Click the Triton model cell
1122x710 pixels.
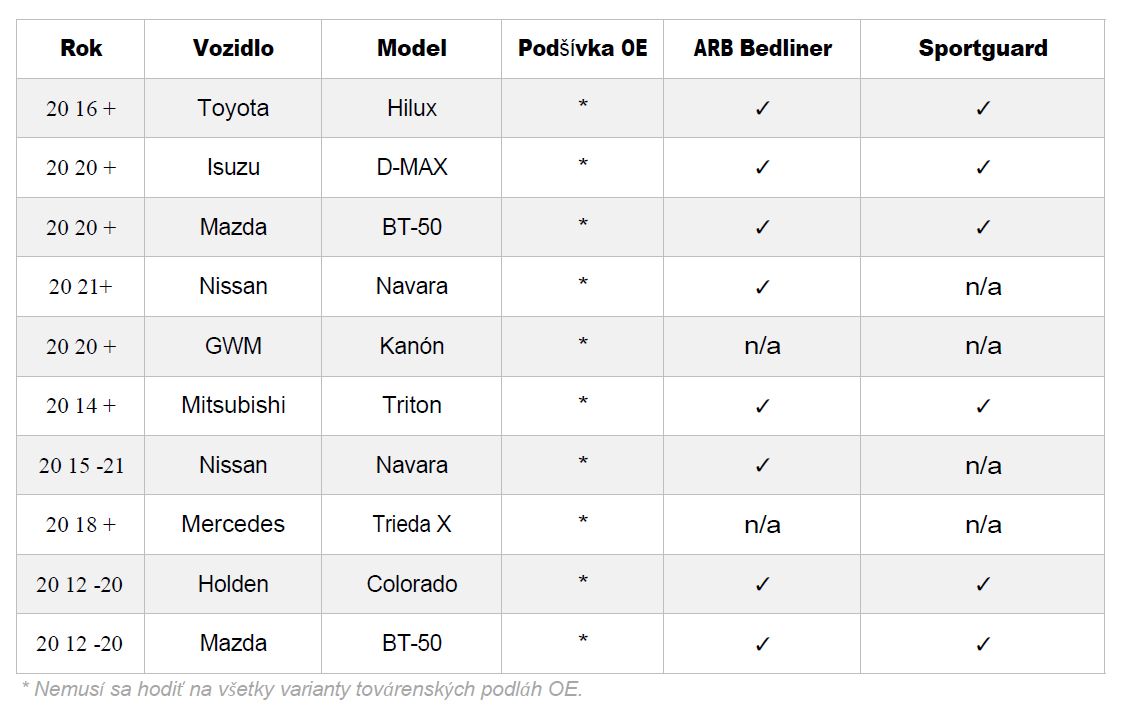click(411, 405)
